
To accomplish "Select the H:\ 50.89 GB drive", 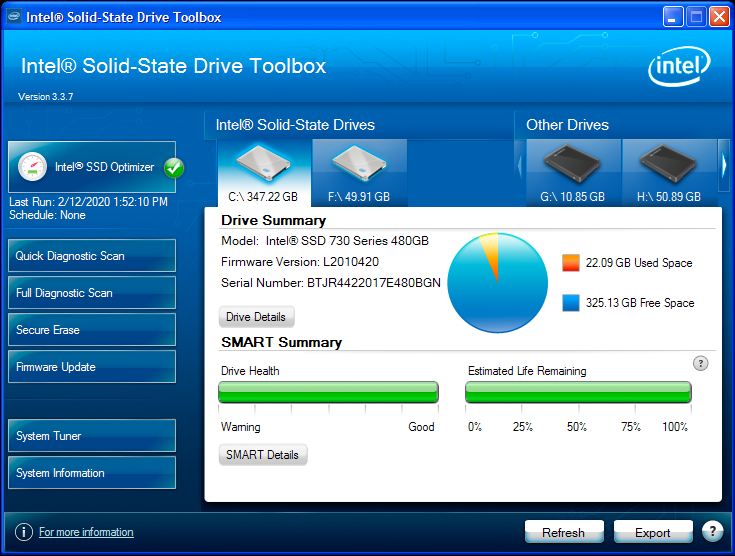I will (669, 173).
